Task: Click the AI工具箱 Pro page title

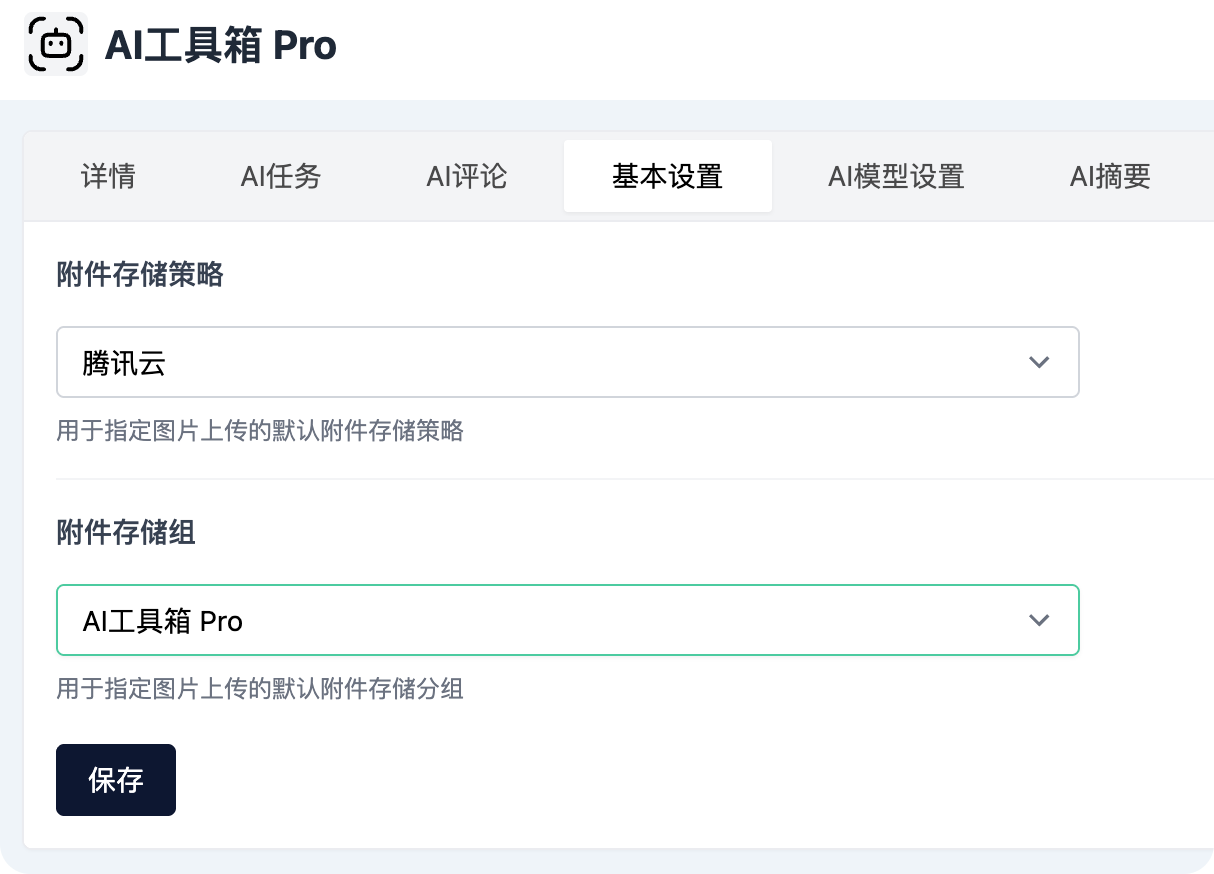Action: pyautogui.click(x=221, y=45)
